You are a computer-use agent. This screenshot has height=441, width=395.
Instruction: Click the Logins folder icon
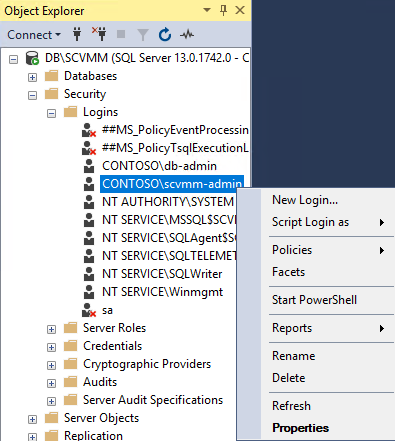coord(70,112)
